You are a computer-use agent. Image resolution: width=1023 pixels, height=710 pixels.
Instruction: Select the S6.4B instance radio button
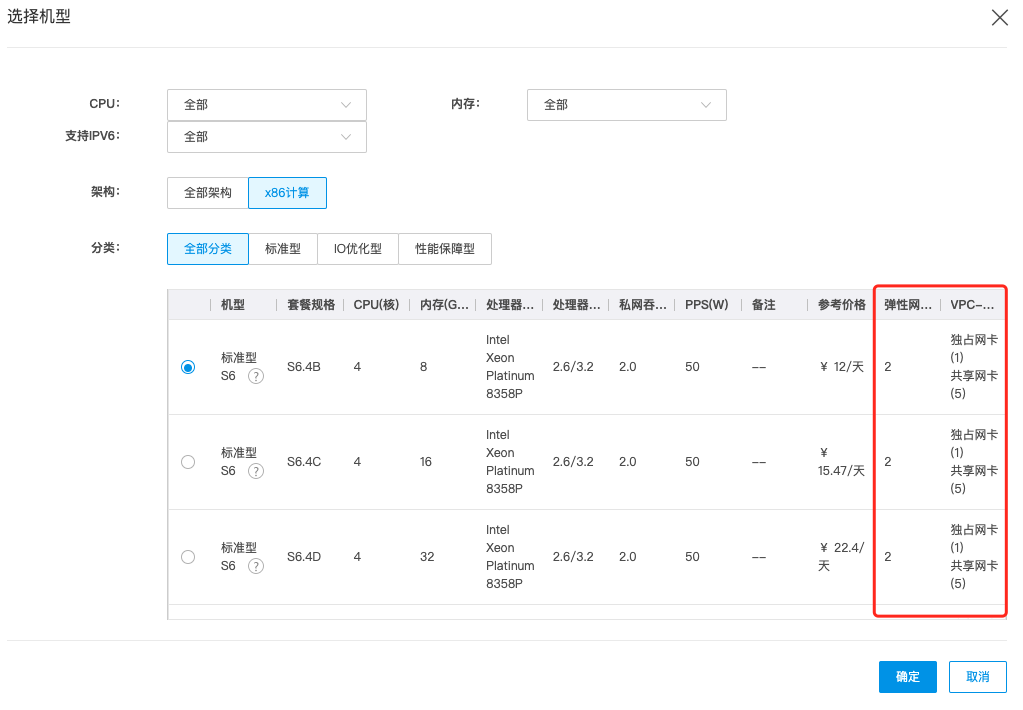coord(188,367)
